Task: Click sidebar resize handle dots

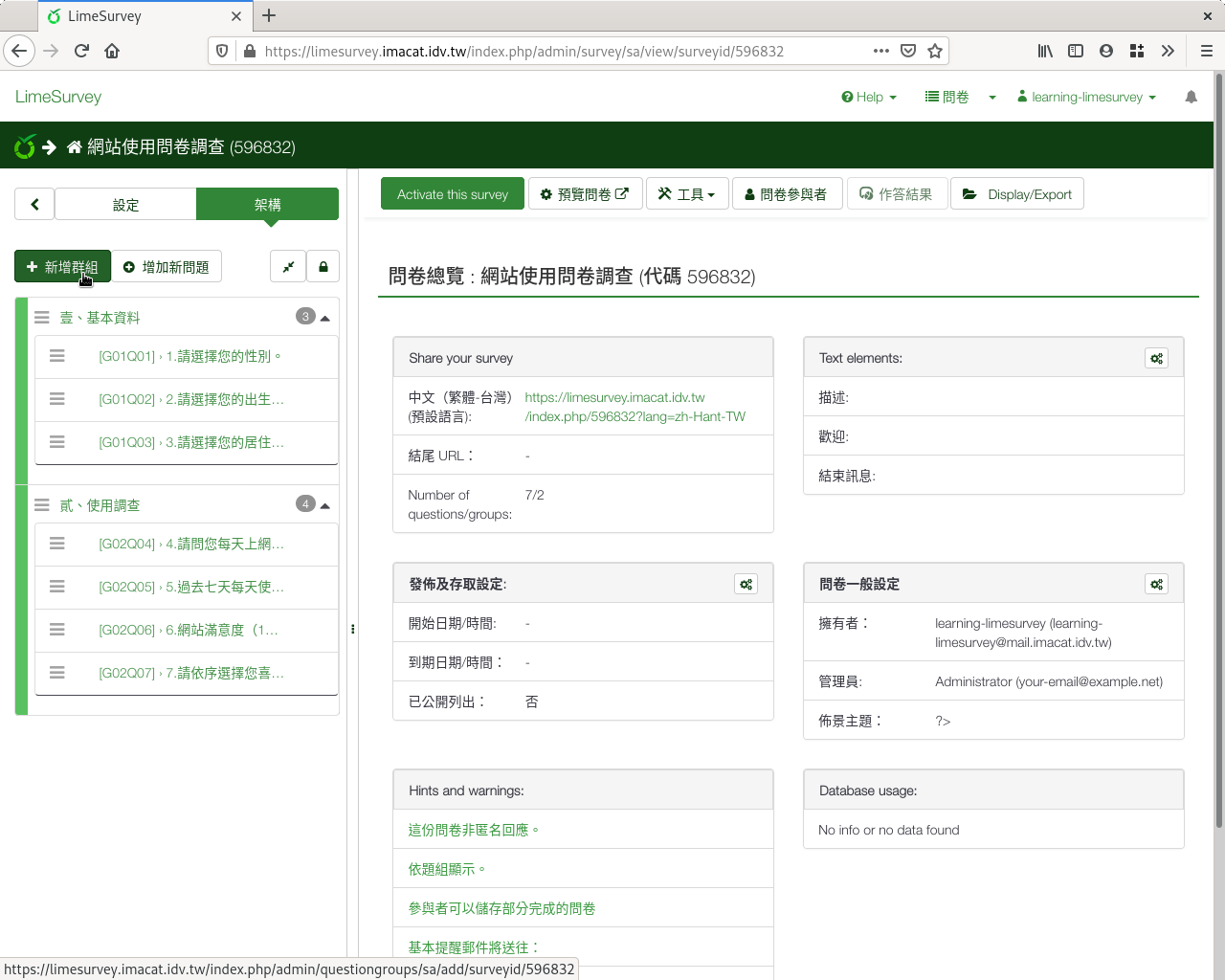Action: pos(353,629)
